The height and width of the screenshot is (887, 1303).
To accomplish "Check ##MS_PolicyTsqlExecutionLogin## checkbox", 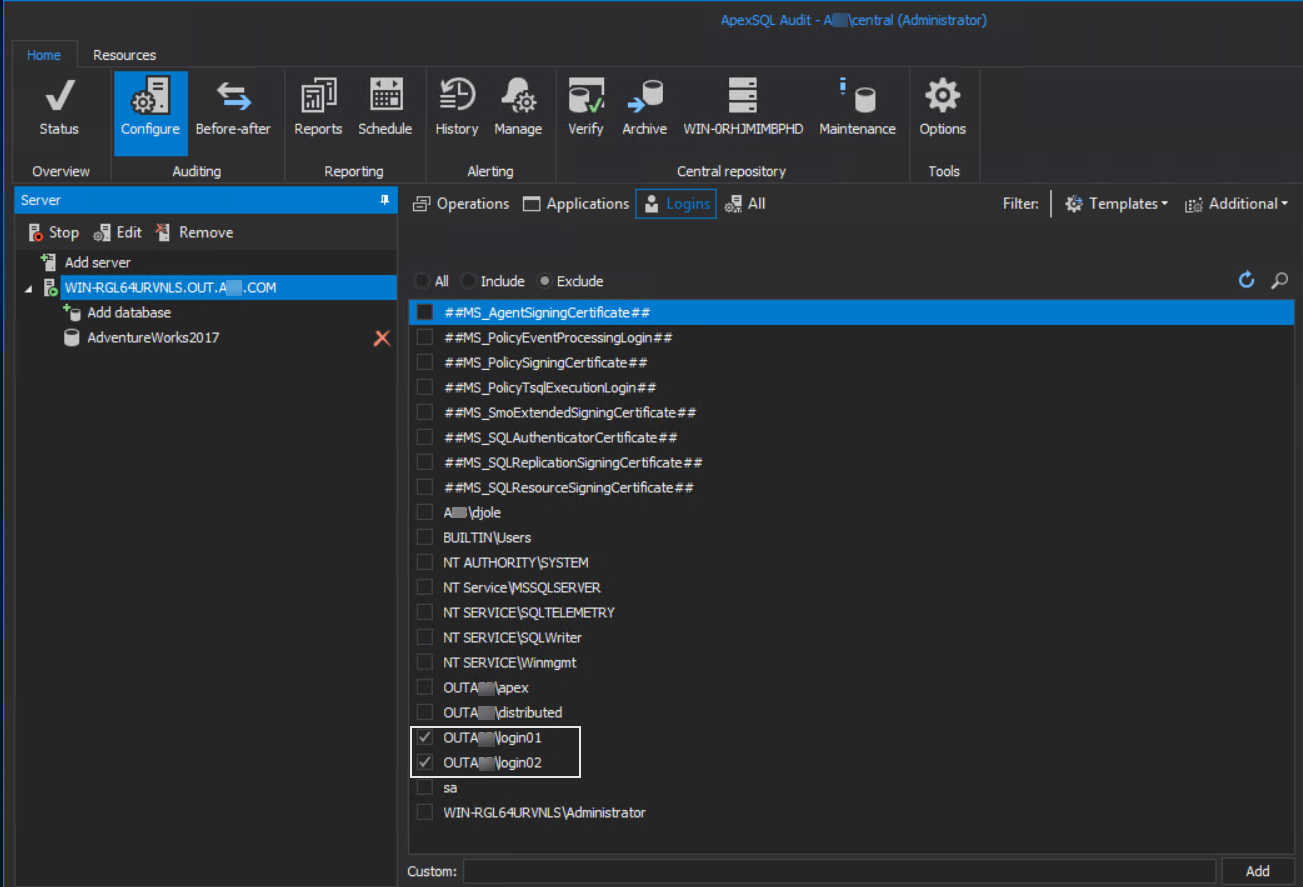I will 425,387.
